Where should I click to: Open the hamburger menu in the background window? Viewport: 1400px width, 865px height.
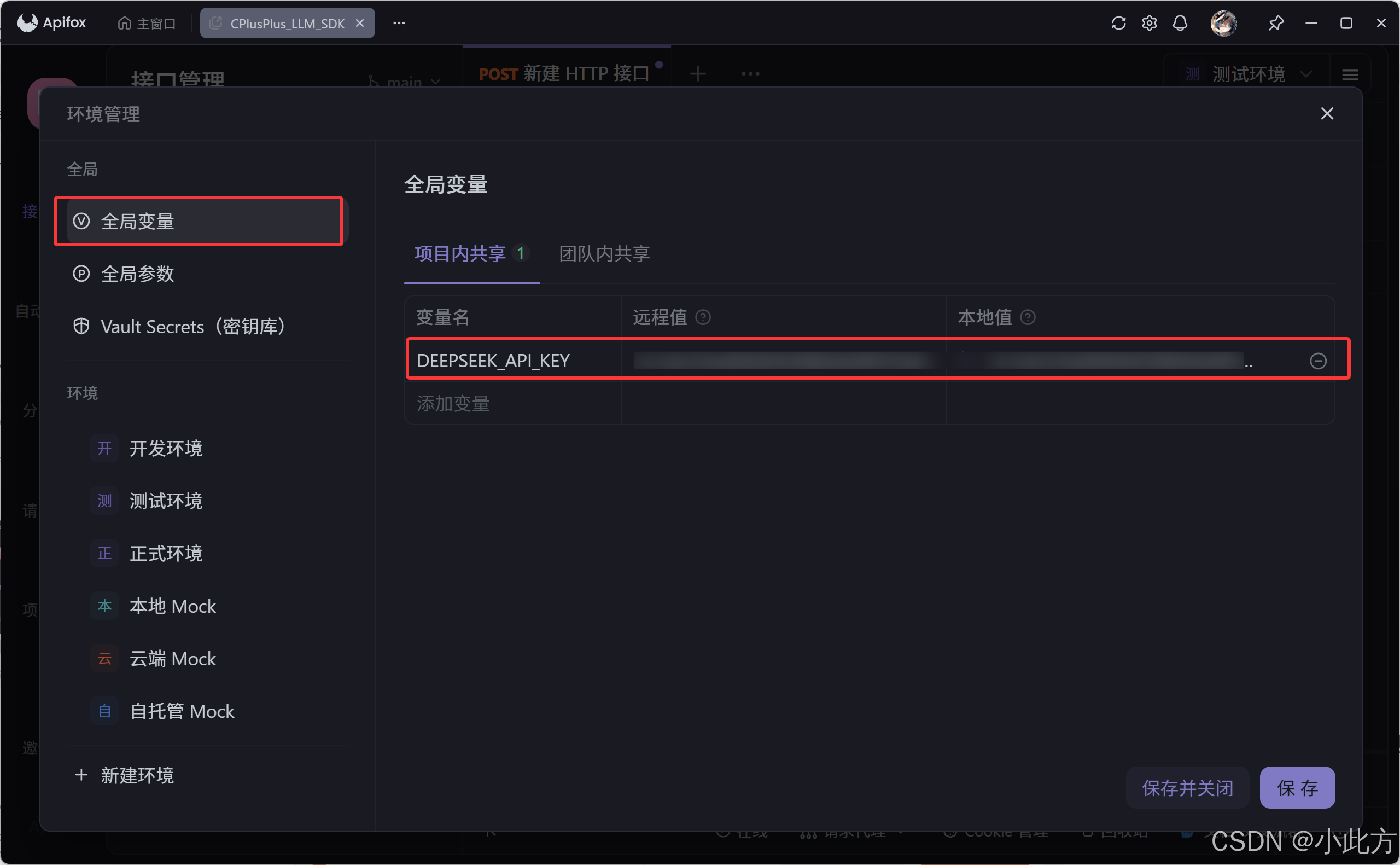pos(1350,74)
